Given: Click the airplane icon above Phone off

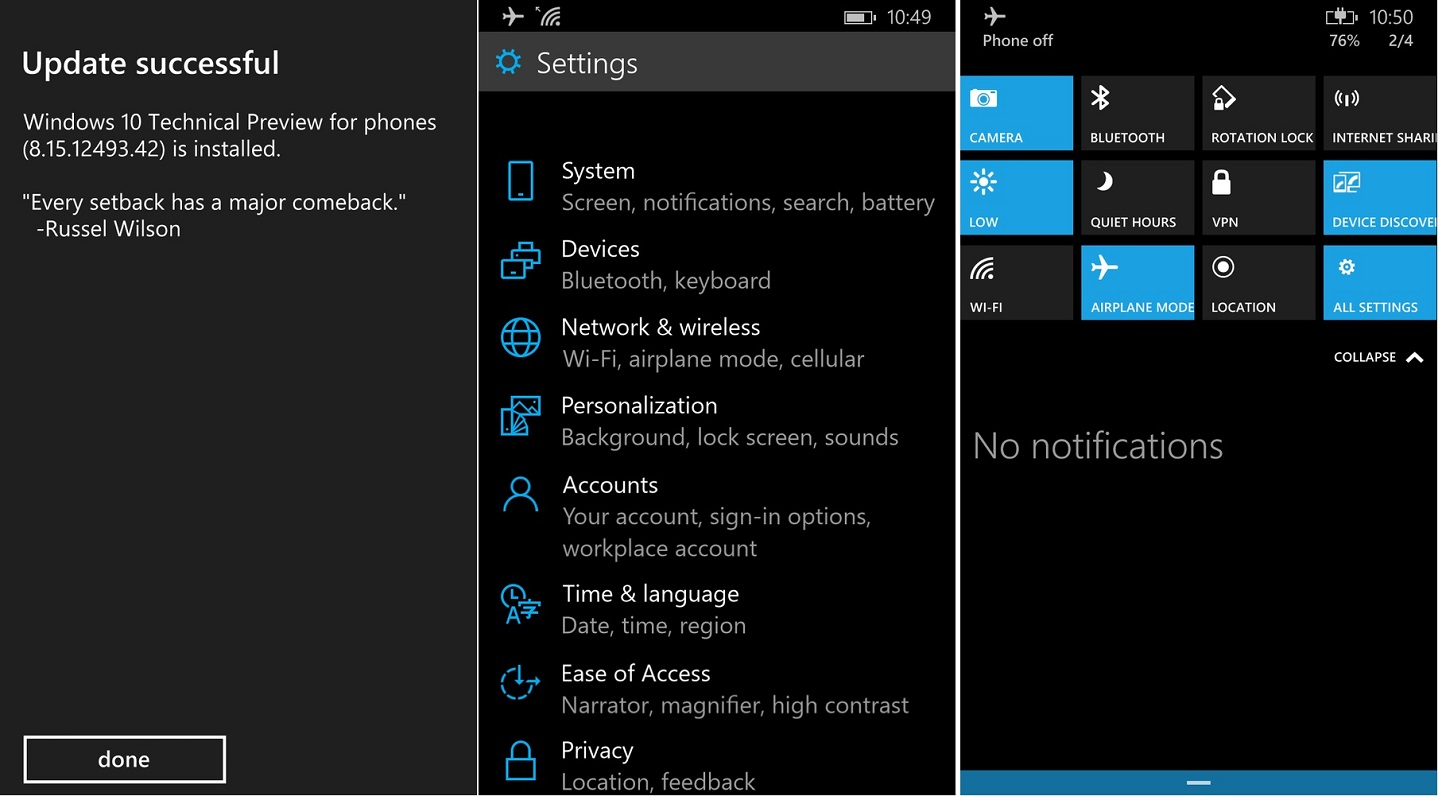Looking at the screenshot, I should point(994,16).
